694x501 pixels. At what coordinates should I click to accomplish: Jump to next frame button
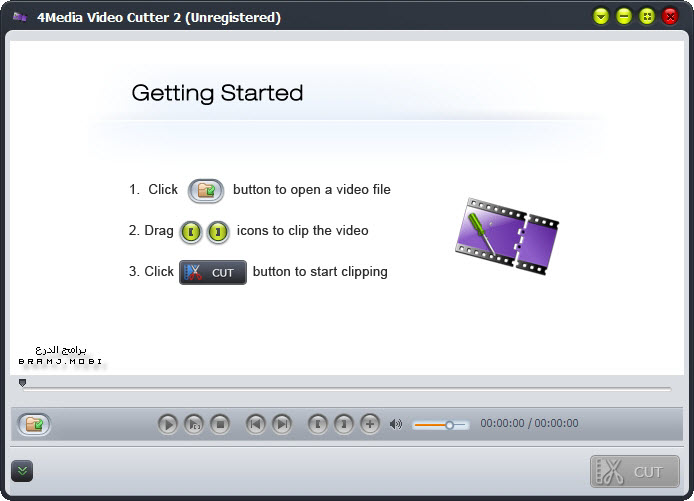282,424
